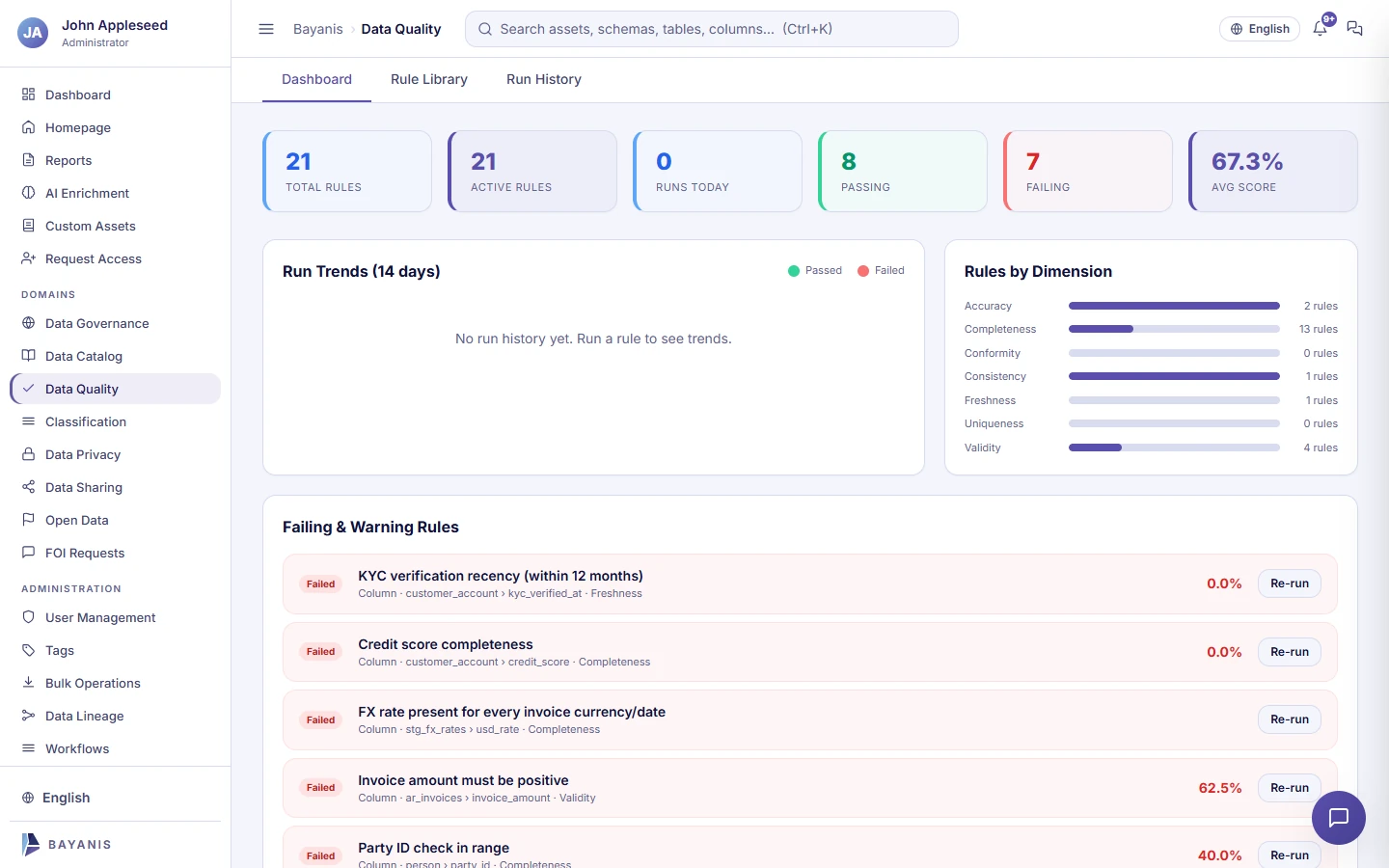This screenshot has height=868, width=1389.
Task: Click the Classification list icon
Action: [29, 421]
